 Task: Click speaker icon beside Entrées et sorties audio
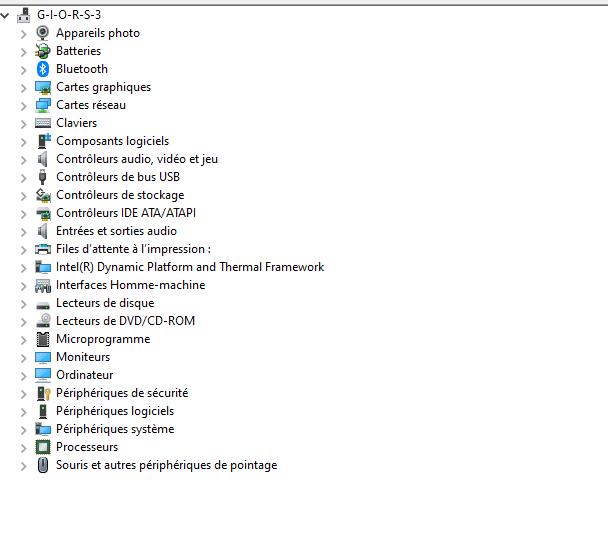[x=42, y=231]
